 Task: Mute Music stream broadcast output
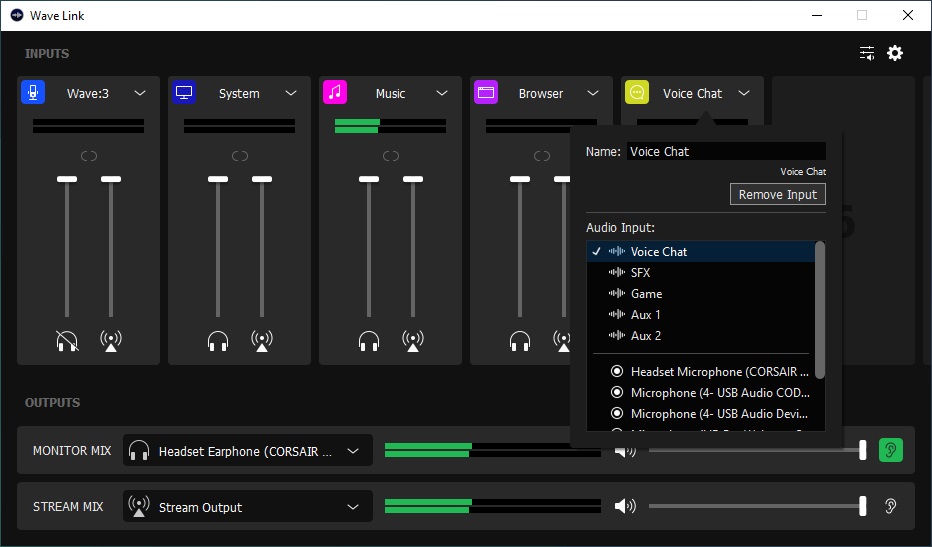pos(413,341)
